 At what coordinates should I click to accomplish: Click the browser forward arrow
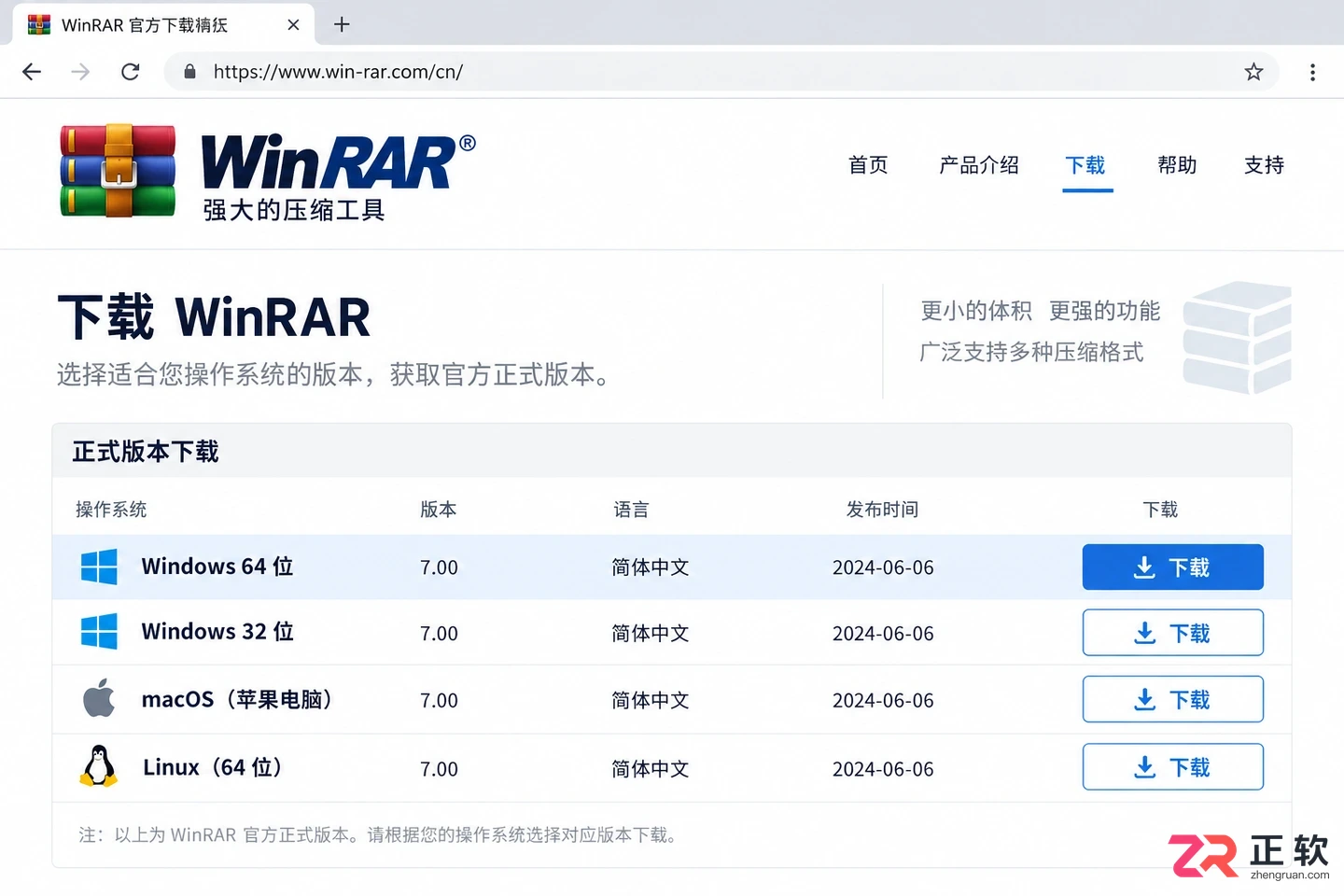pyautogui.click(x=81, y=72)
